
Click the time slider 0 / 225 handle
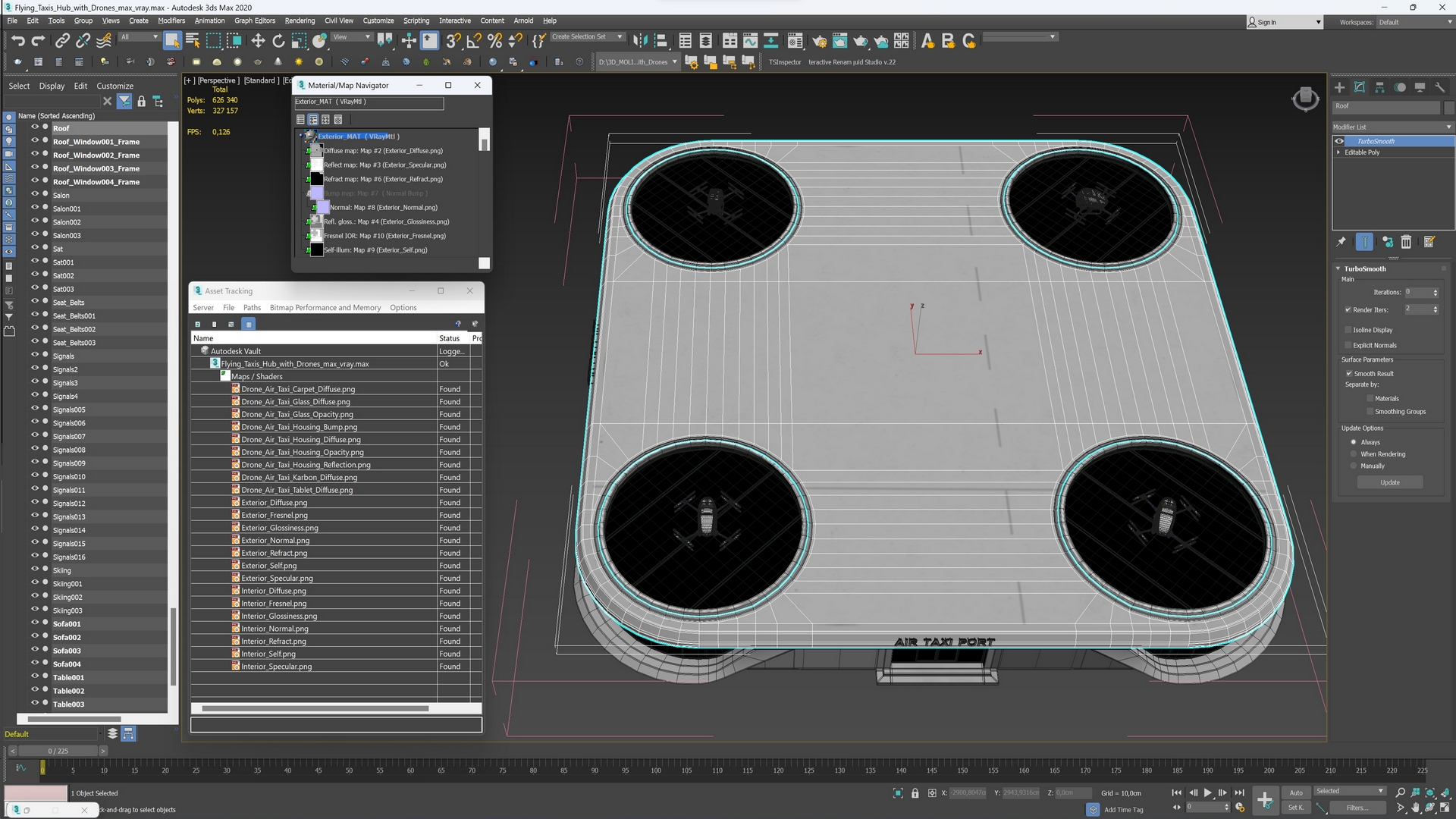click(58, 751)
